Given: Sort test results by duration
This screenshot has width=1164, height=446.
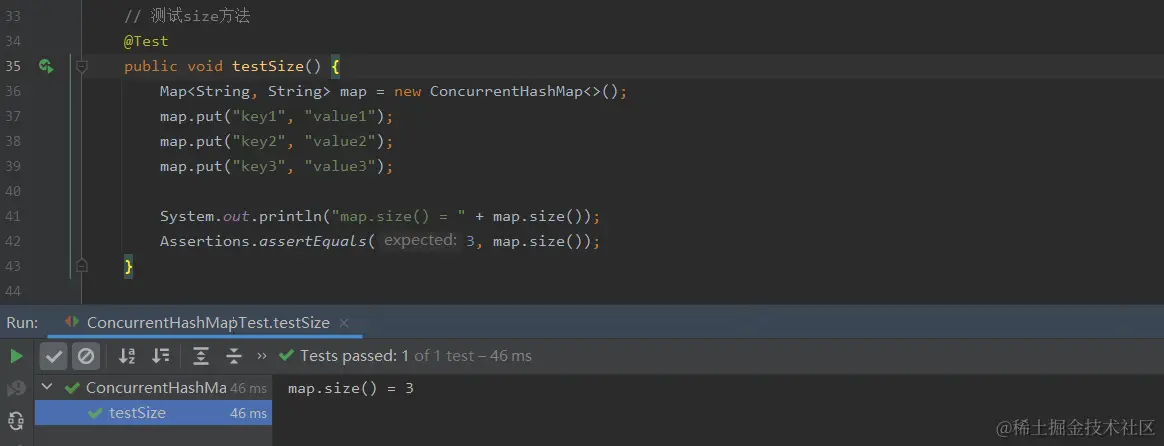Looking at the screenshot, I should pyautogui.click(x=160, y=356).
